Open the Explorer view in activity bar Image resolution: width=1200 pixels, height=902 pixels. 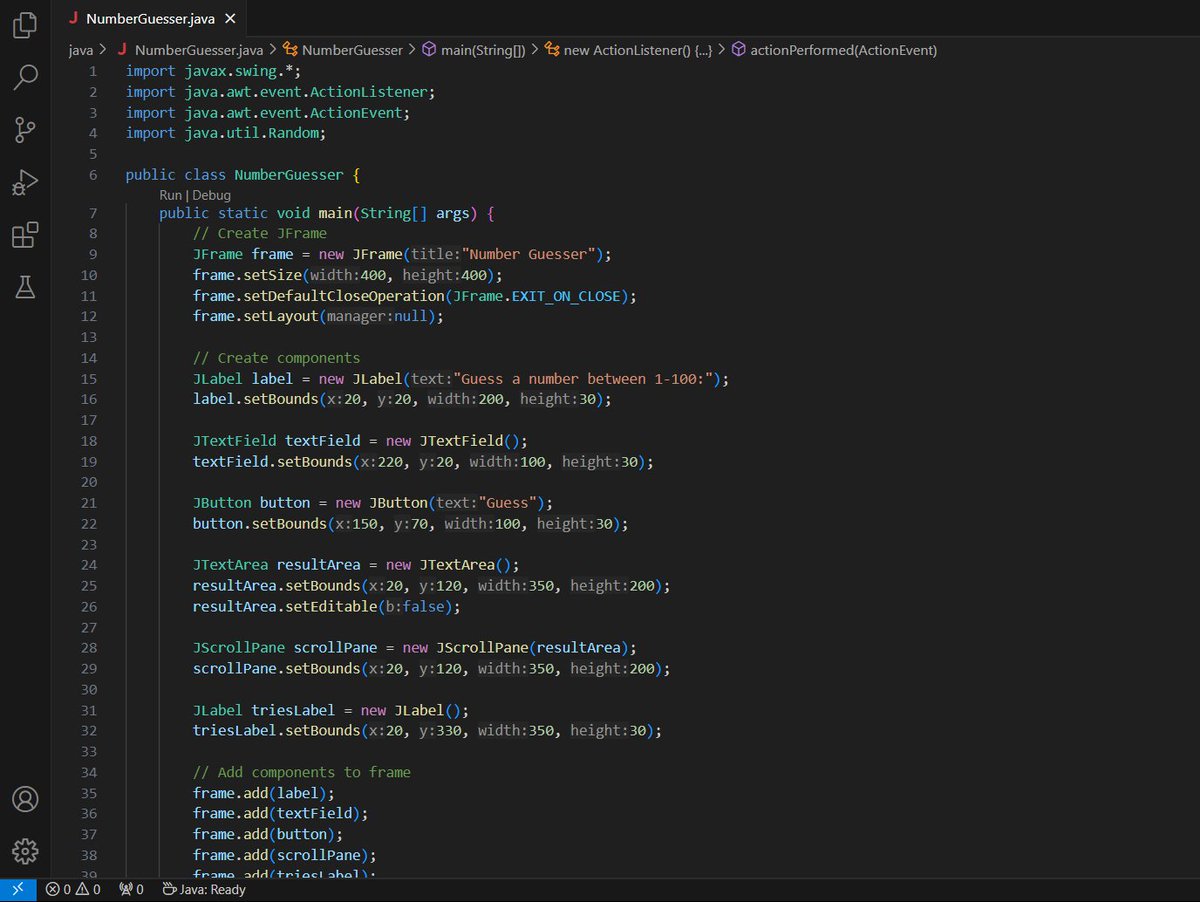(25, 26)
